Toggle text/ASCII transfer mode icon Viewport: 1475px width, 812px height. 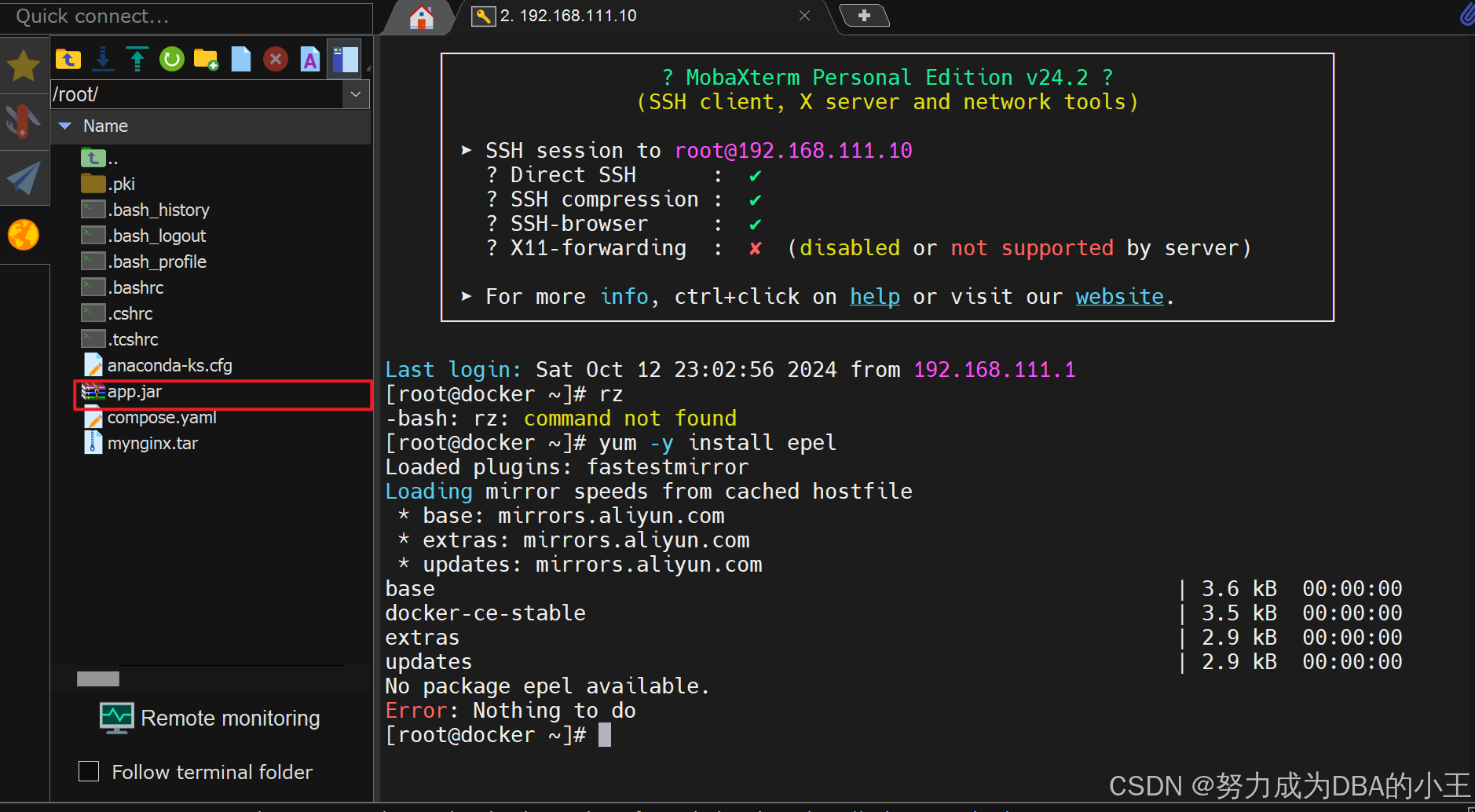click(x=310, y=59)
